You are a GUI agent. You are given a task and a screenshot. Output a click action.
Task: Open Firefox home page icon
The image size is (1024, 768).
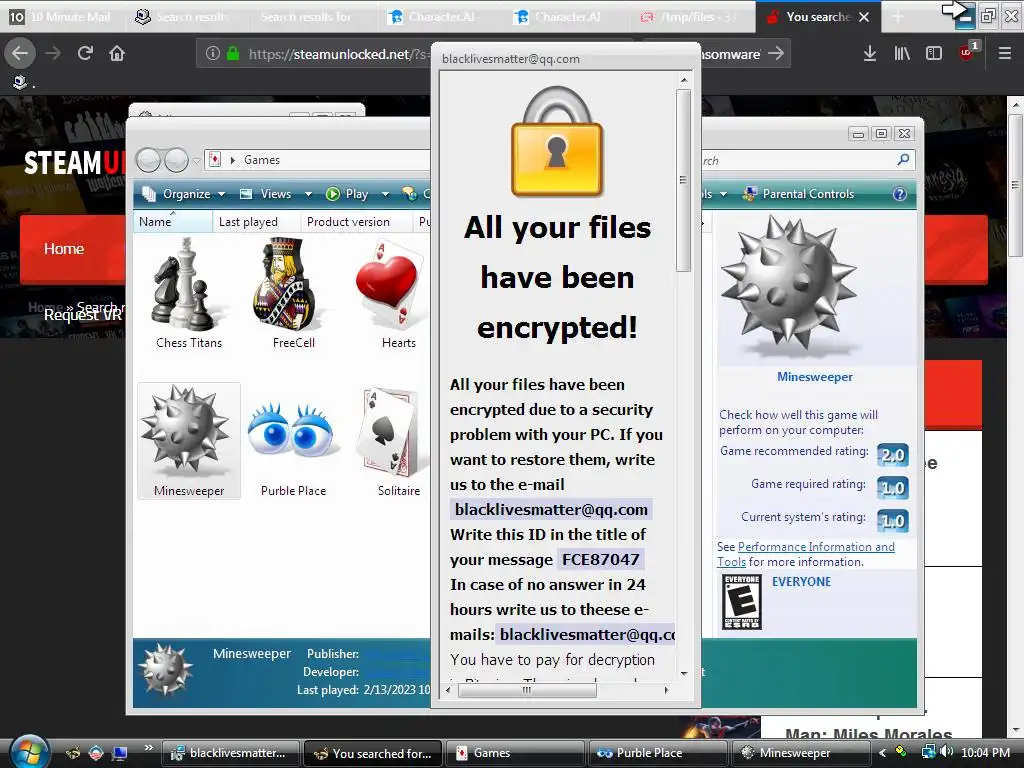tap(117, 53)
